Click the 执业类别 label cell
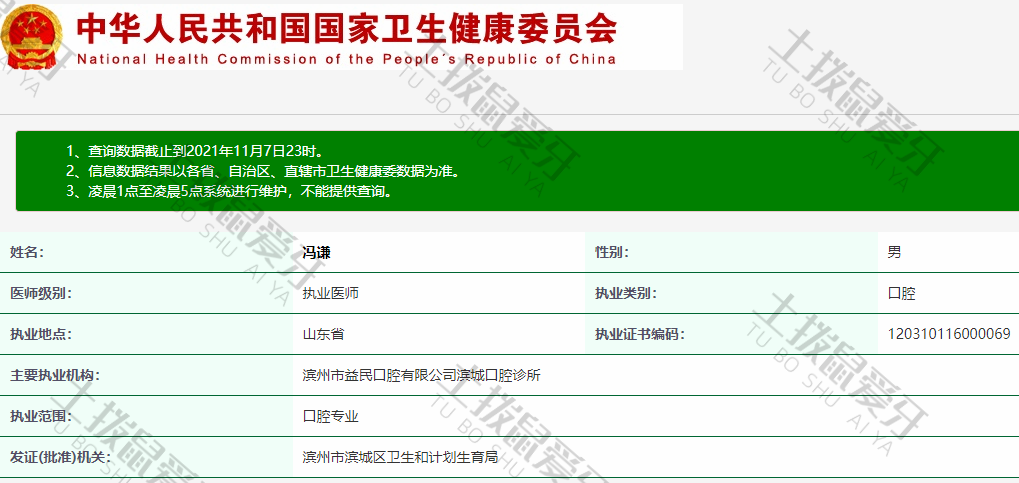1019x483 pixels. 731,293
